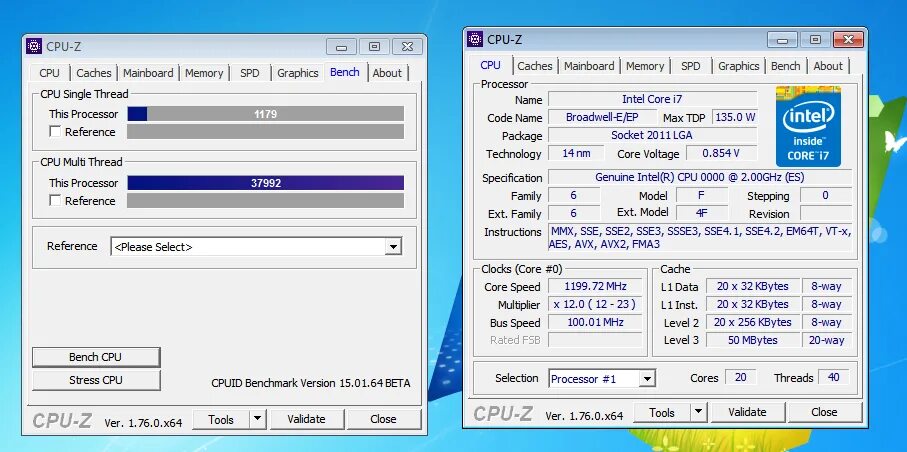Click the empty Reference bar under Single Thread
The image size is (907, 452).
click(266, 132)
